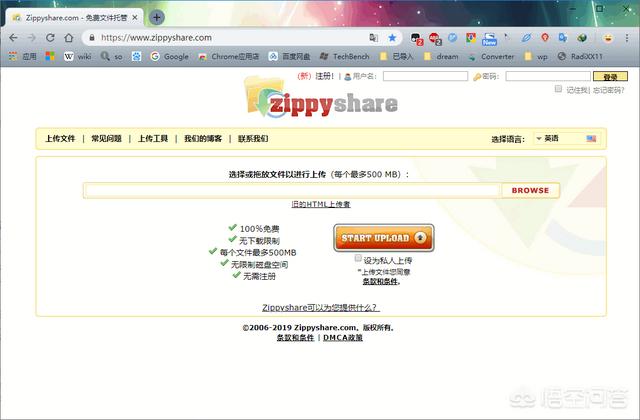Open the Chrome three-dot menu
Viewport: 640px width, 420px height.
pos(627,38)
